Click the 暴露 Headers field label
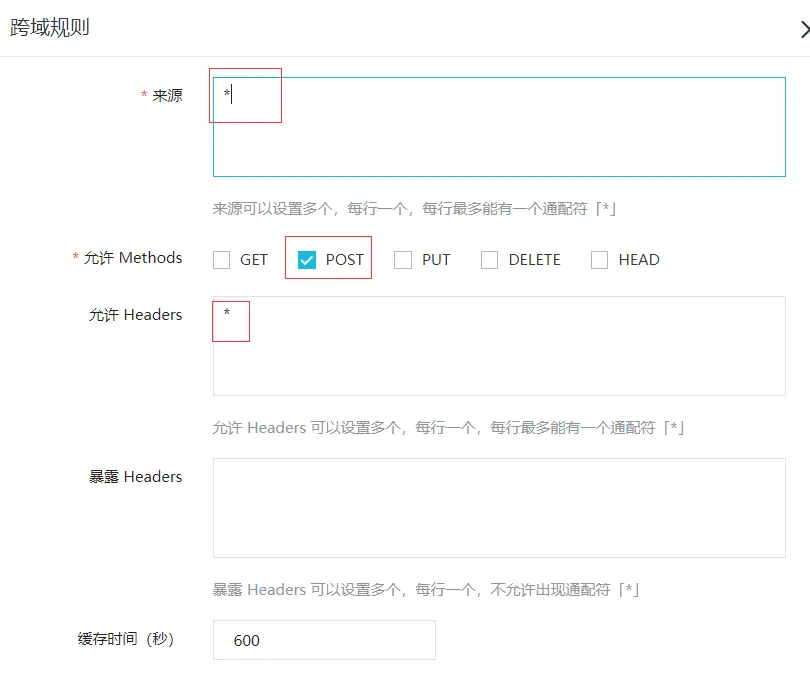Image resolution: width=810 pixels, height=682 pixels. [134, 477]
